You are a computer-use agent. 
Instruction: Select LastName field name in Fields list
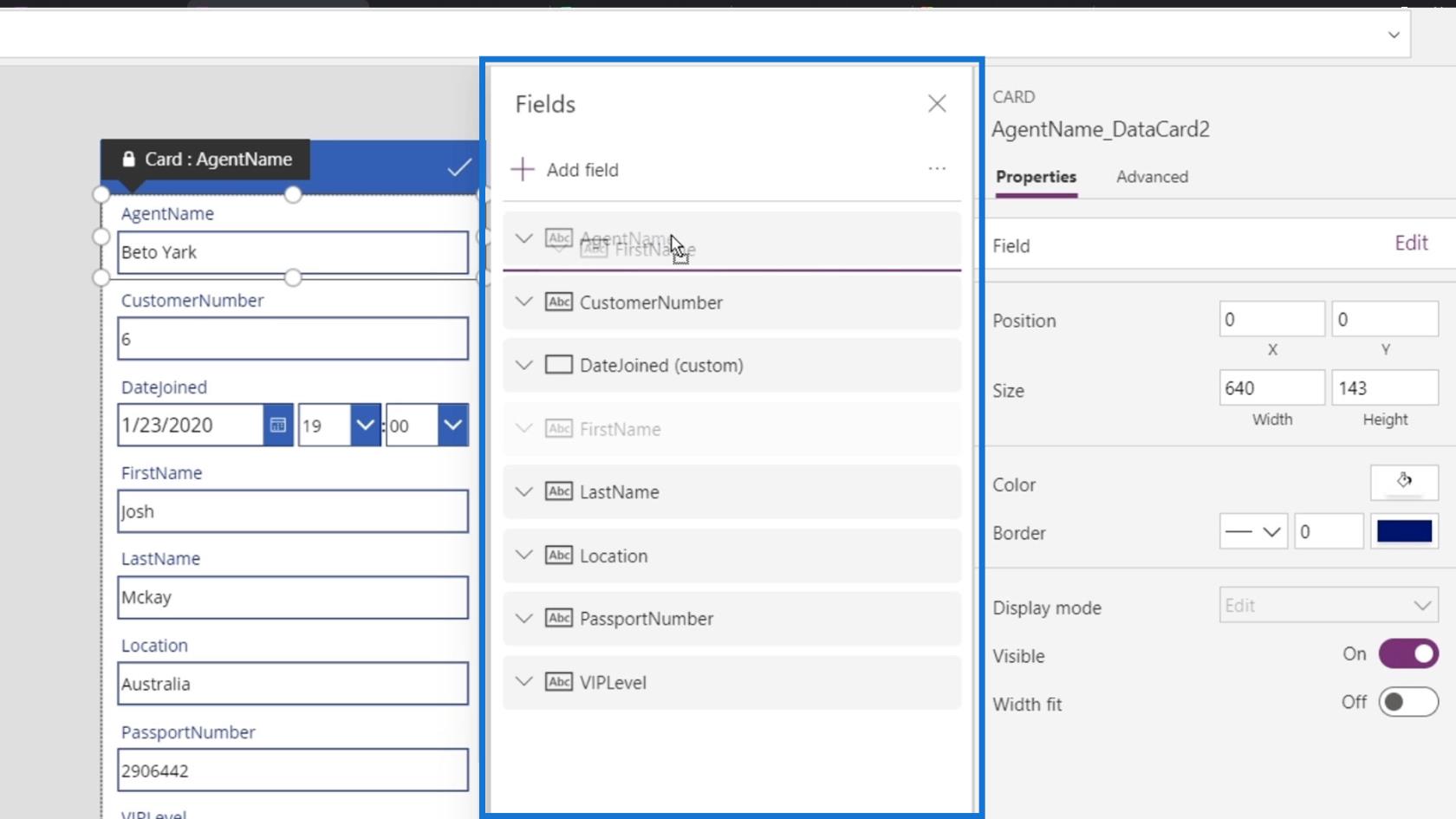point(620,492)
